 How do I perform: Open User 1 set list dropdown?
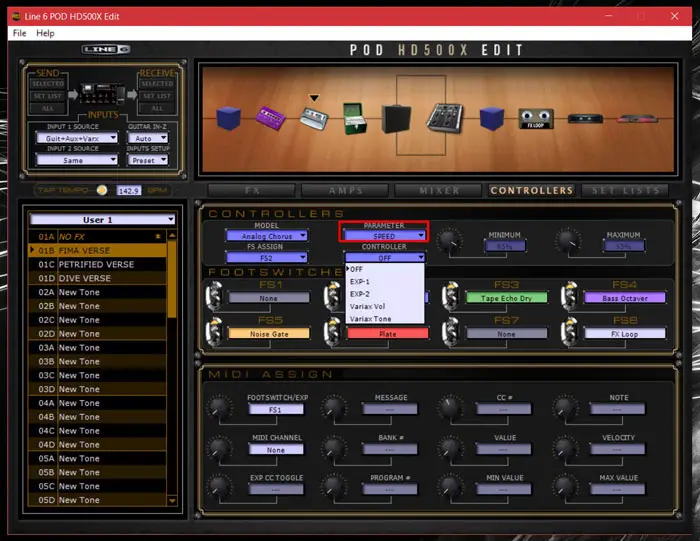click(x=102, y=219)
